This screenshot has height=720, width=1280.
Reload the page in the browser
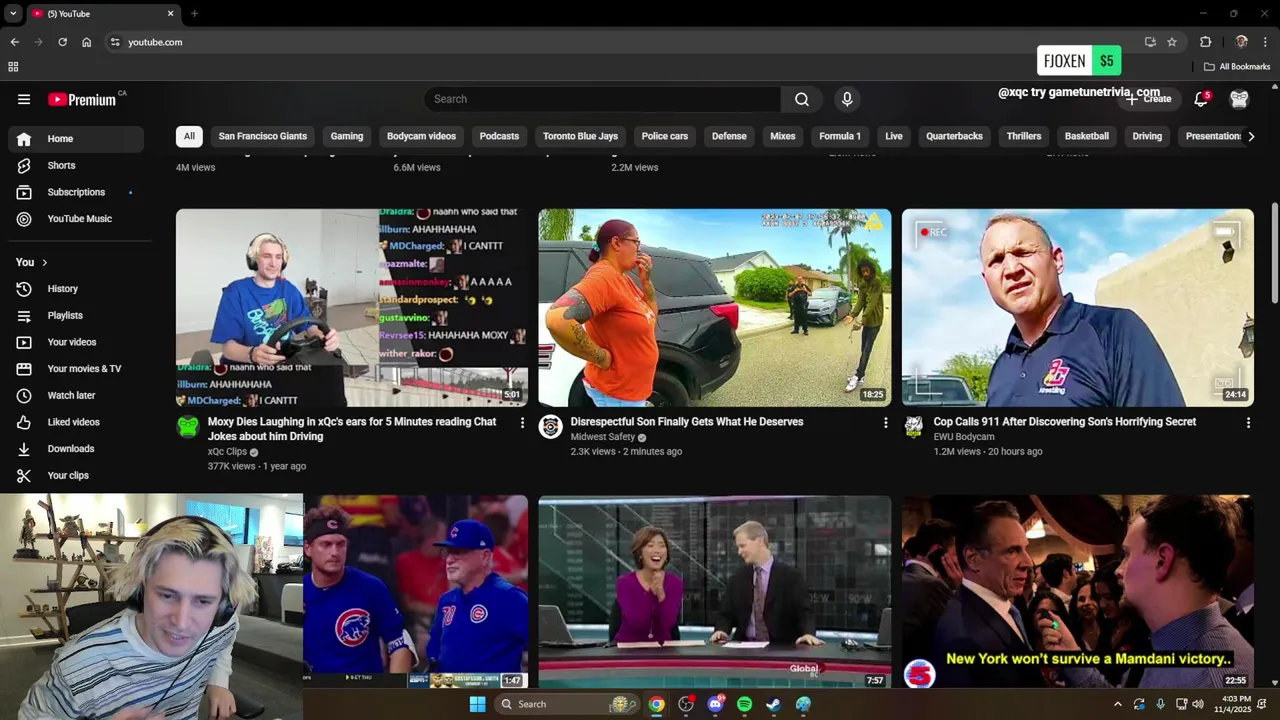62,42
